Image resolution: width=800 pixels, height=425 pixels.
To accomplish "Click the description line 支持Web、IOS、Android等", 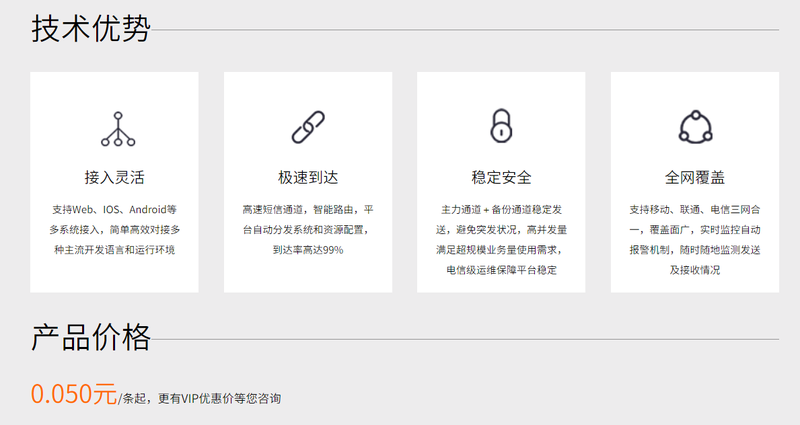I will [x=114, y=210].
